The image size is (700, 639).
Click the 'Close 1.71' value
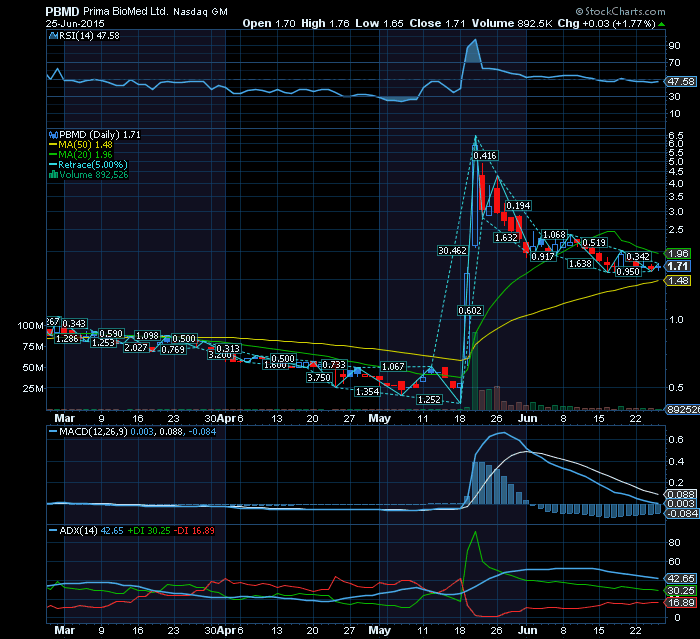click(x=438, y=24)
